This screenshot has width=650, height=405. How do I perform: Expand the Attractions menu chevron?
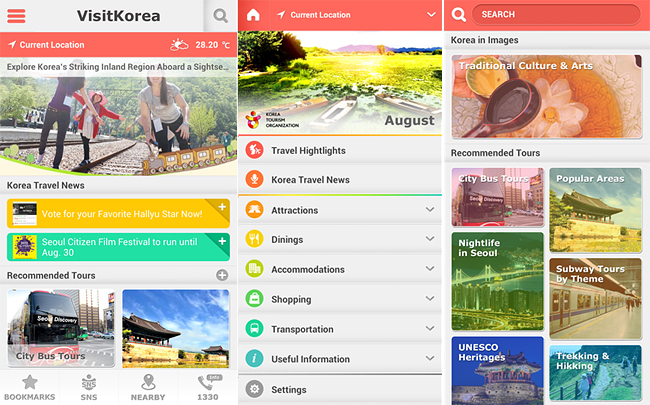[x=430, y=210]
